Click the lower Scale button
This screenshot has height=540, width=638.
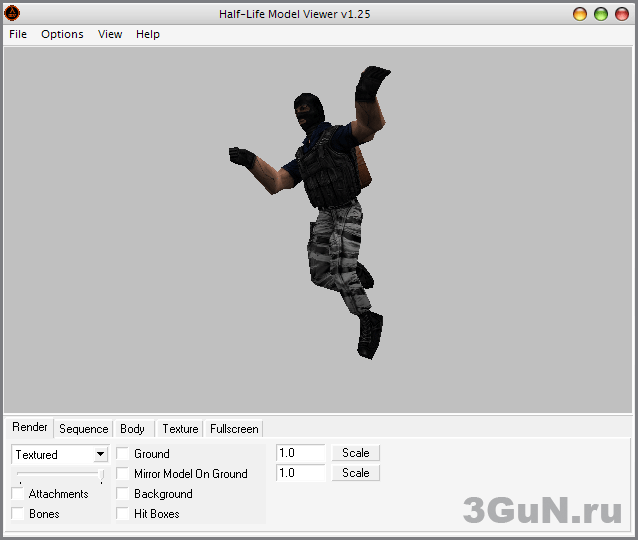coord(356,473)
